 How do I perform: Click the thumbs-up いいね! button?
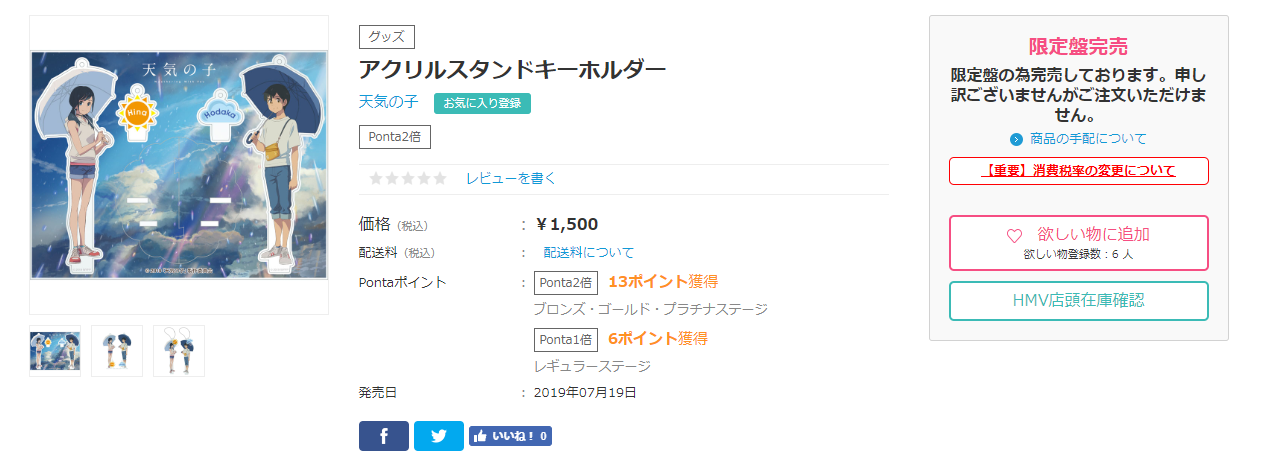coord(510,436)
